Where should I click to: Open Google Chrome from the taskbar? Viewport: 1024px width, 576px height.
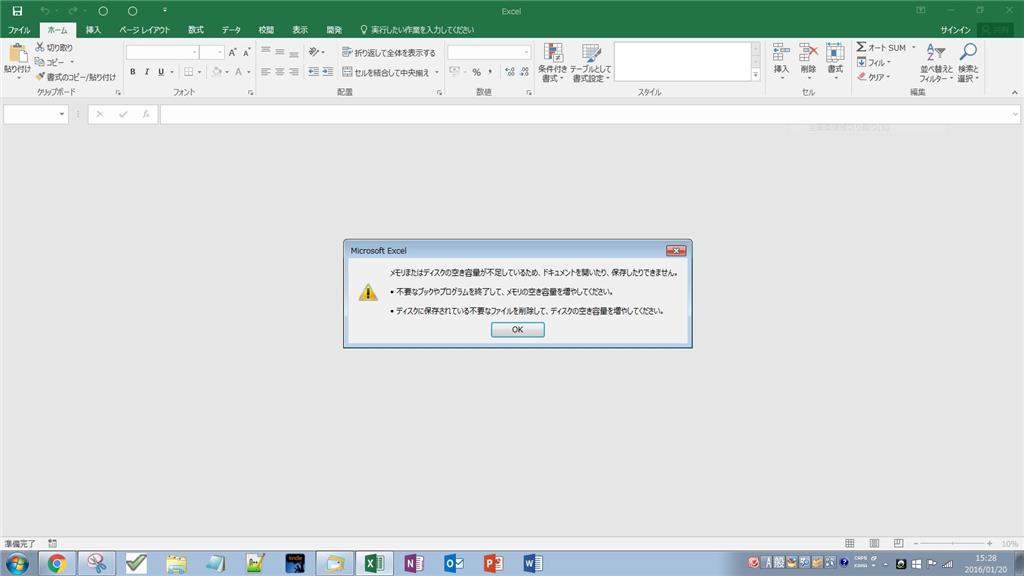57,563
